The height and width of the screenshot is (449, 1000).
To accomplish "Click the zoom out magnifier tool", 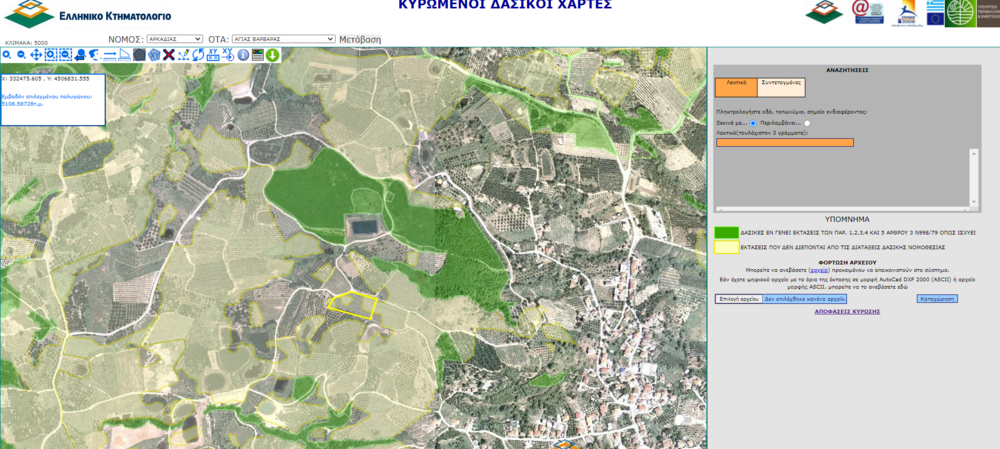I will (21, 55).
